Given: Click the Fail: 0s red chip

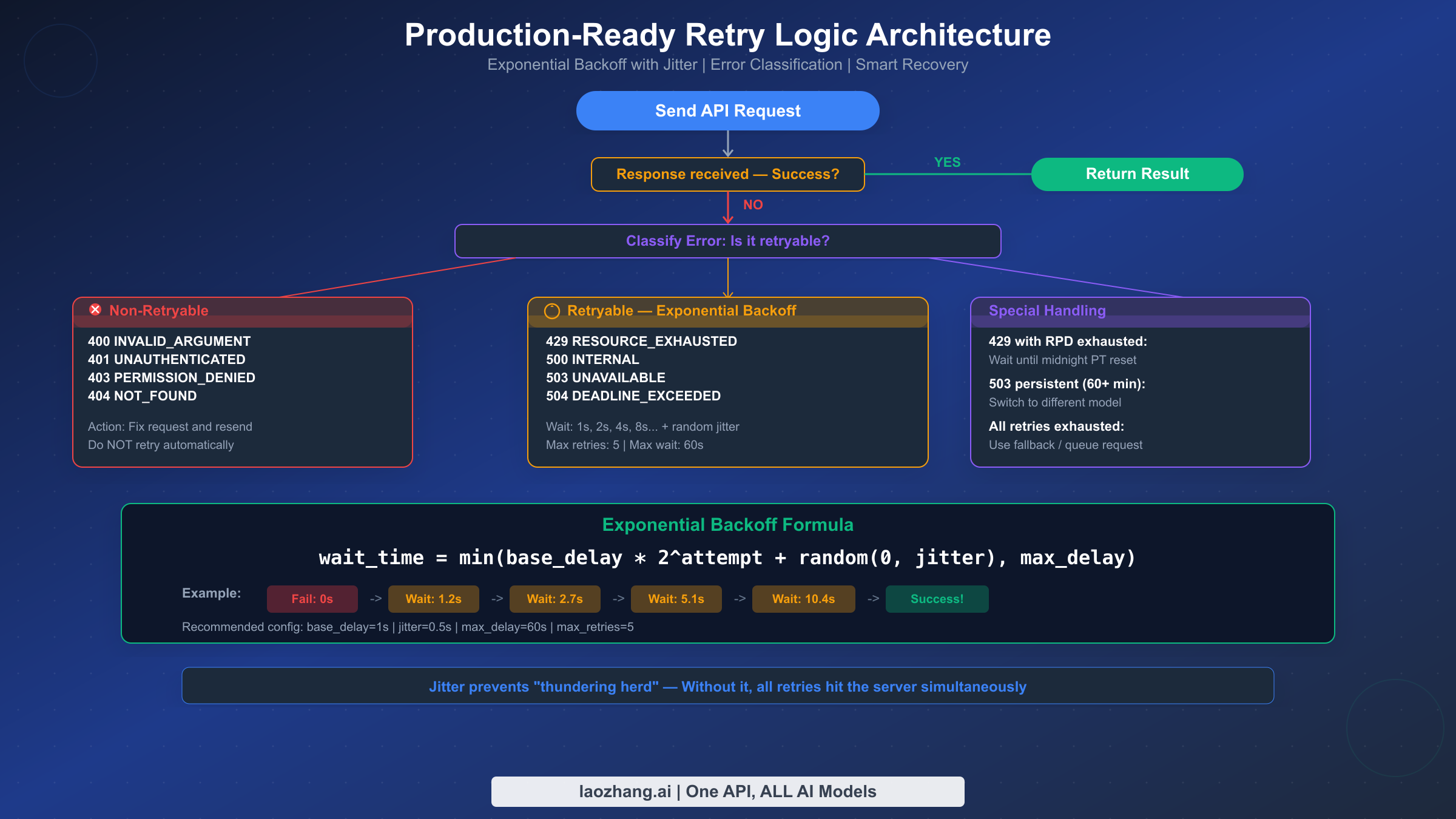Looking at the screenshot, I should (x=312, y=599).
